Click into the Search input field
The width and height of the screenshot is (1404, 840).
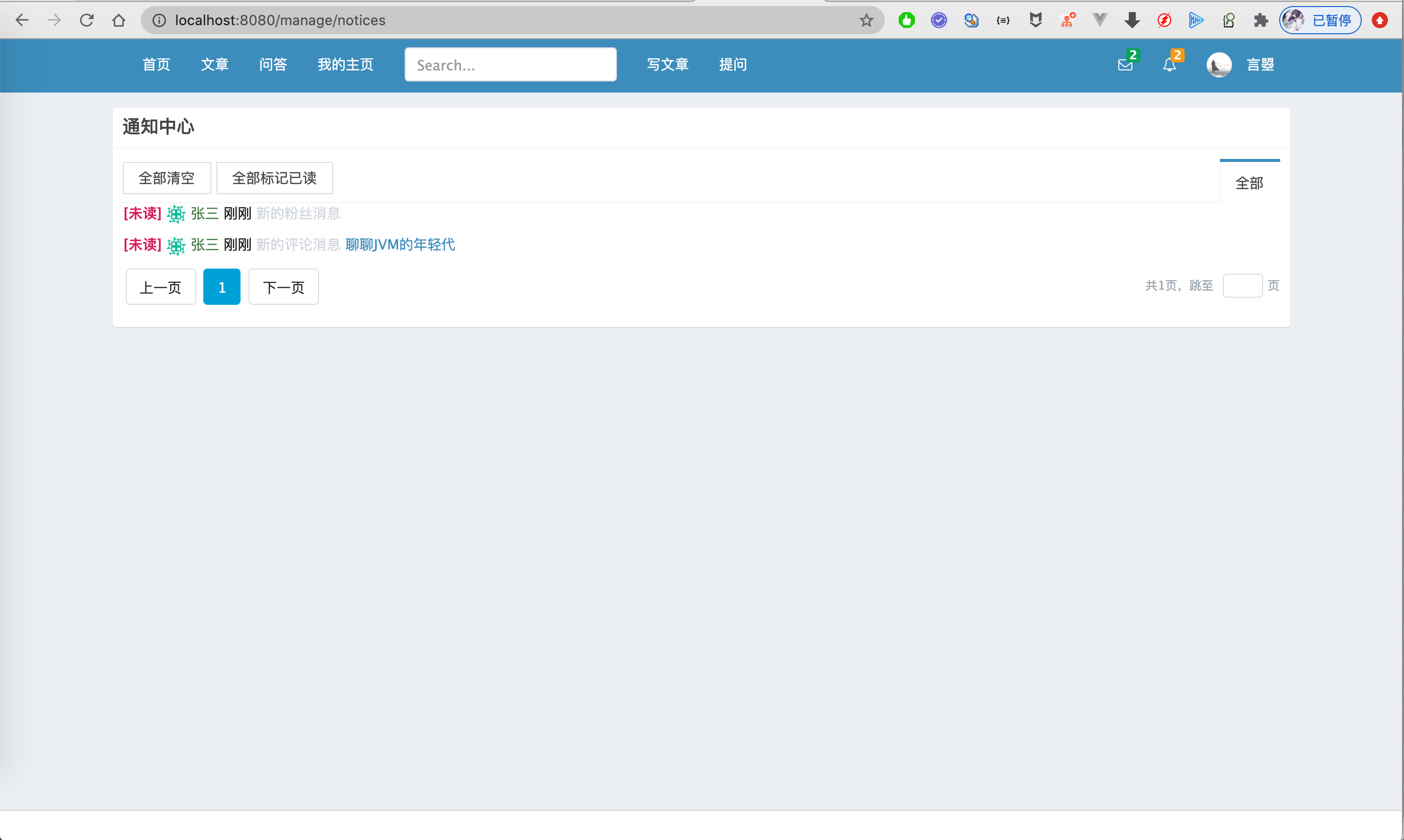click(510, 65)
